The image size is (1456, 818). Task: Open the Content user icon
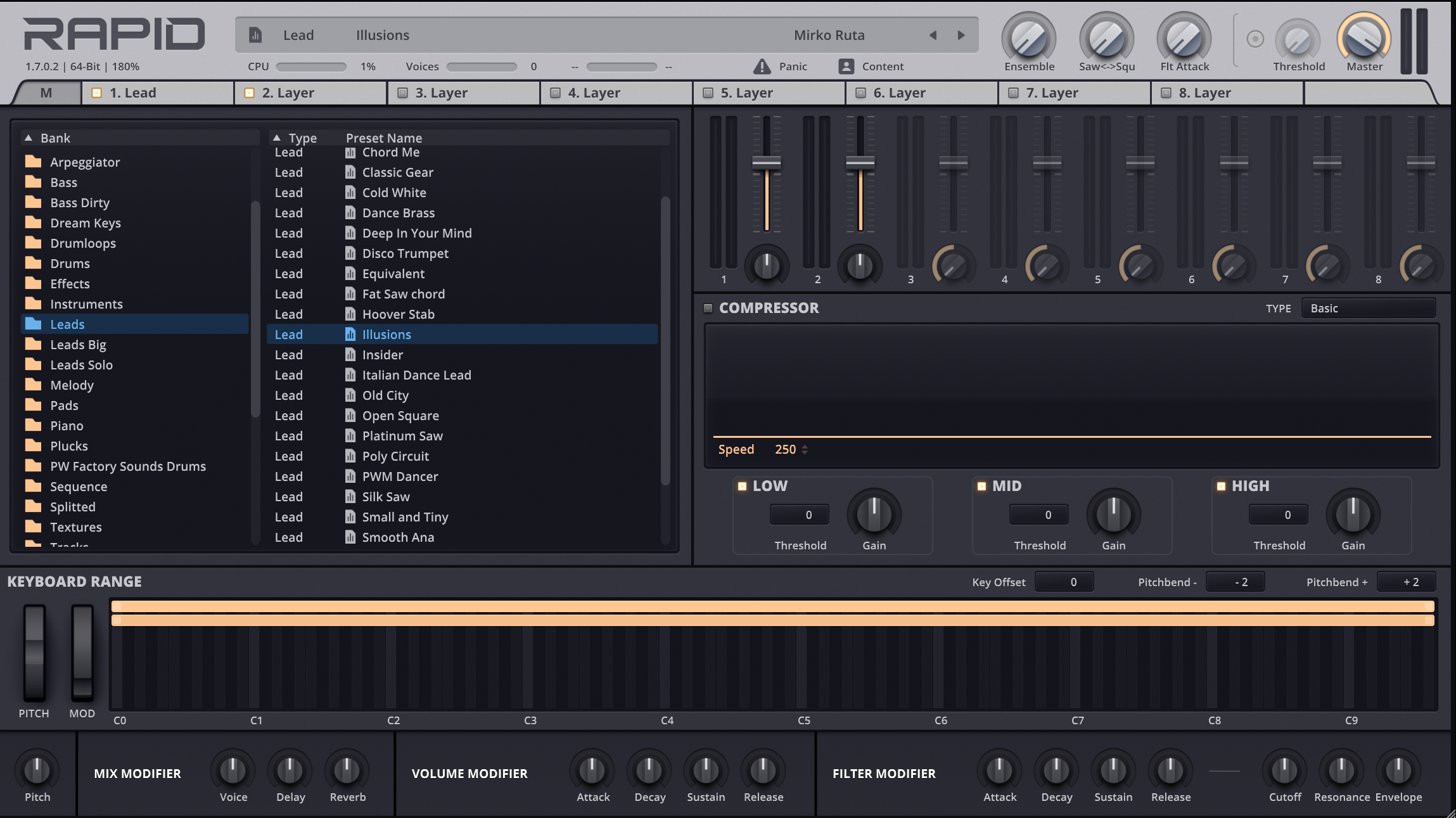846,66
